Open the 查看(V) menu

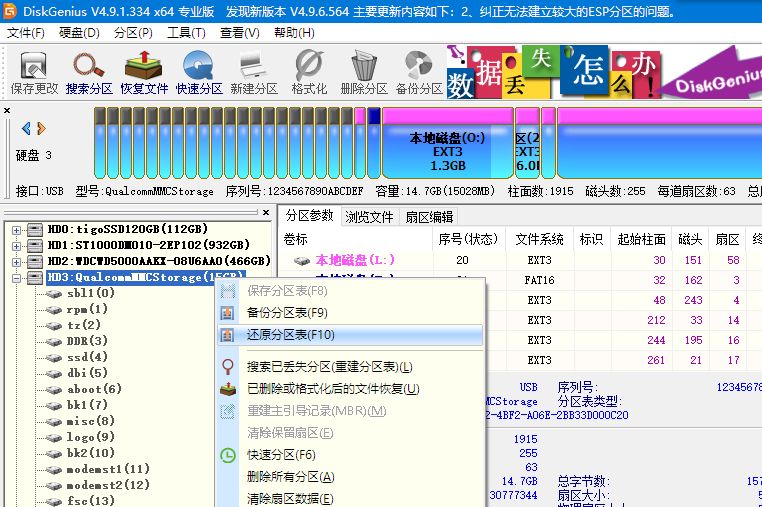tap(240, 33)
